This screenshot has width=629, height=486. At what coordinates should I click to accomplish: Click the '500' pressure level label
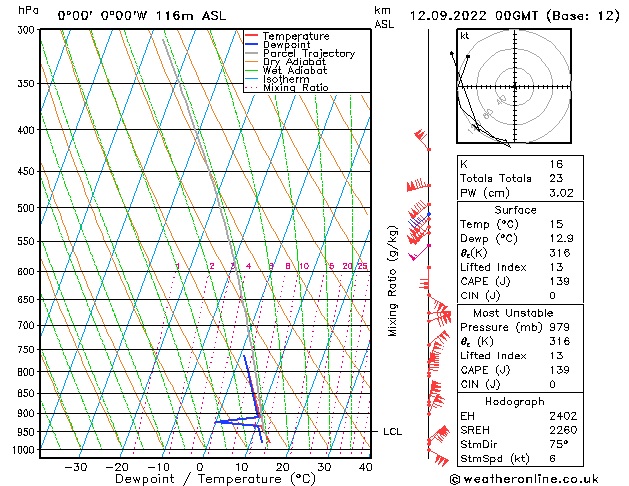coord(26,208)
